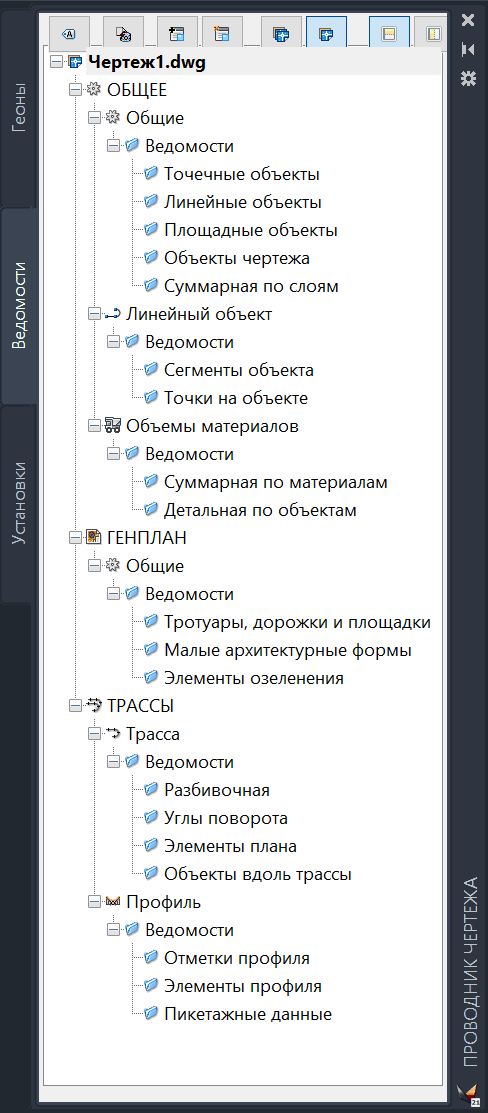The image size is (488, 1113).
Task: Click the gear icon next to ОБЩЕЕ
Action: 94,90
